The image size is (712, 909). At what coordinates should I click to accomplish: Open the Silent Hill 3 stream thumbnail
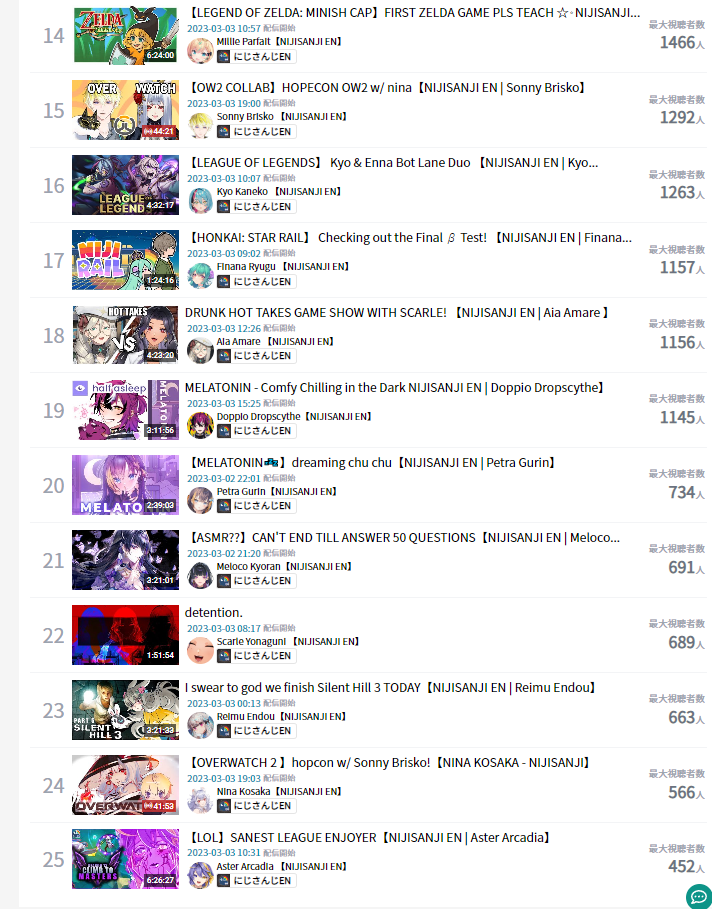point(125,710)
